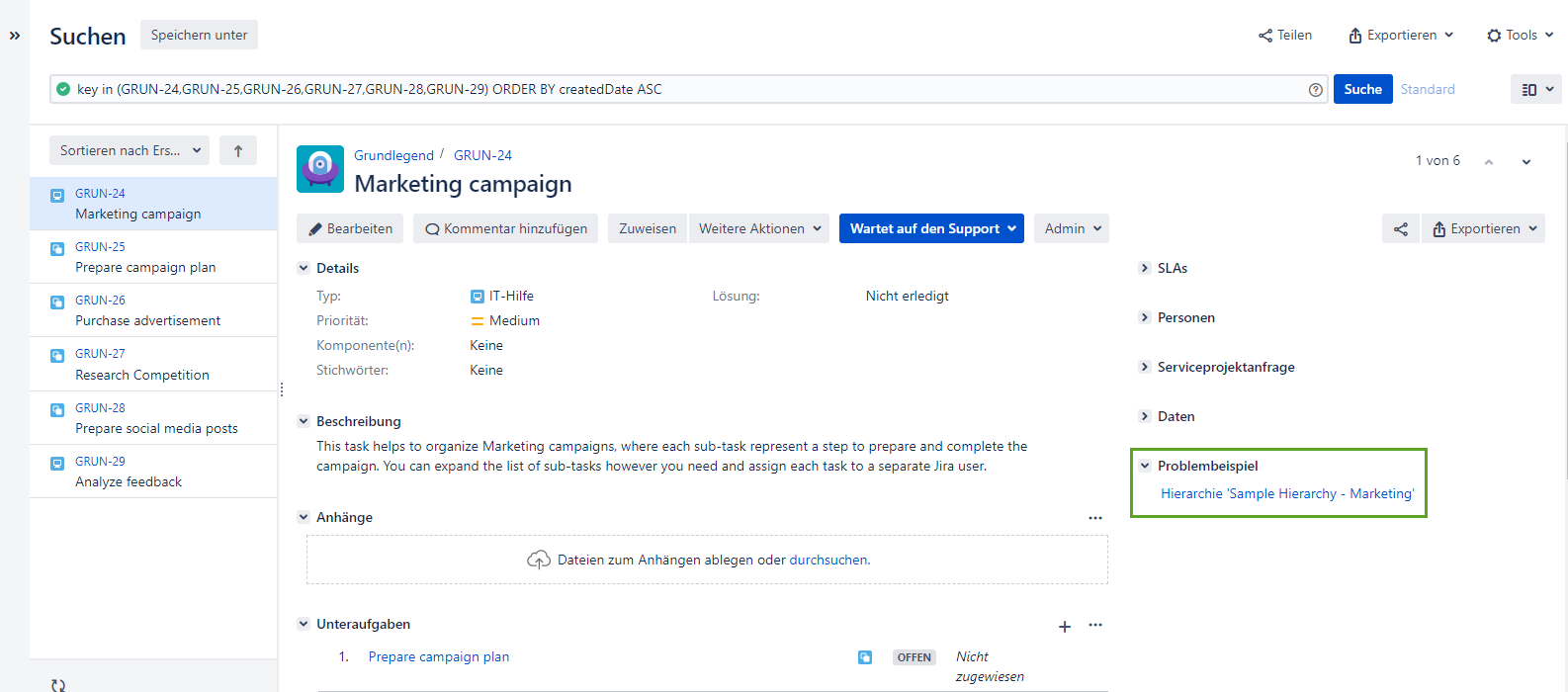Click the share icon next to Exportieren
The image size is (1568, 692).
[1400, 229]
